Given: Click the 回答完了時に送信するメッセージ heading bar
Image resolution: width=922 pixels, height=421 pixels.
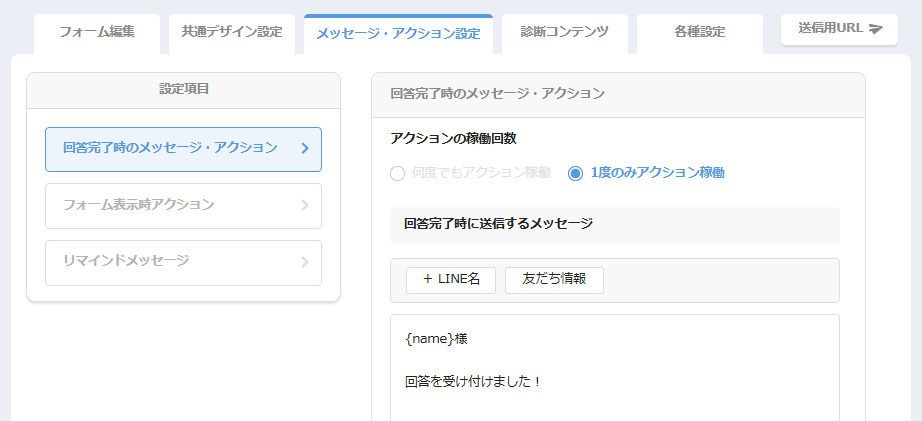Looking at the screenshot, I should coord(615,225).
